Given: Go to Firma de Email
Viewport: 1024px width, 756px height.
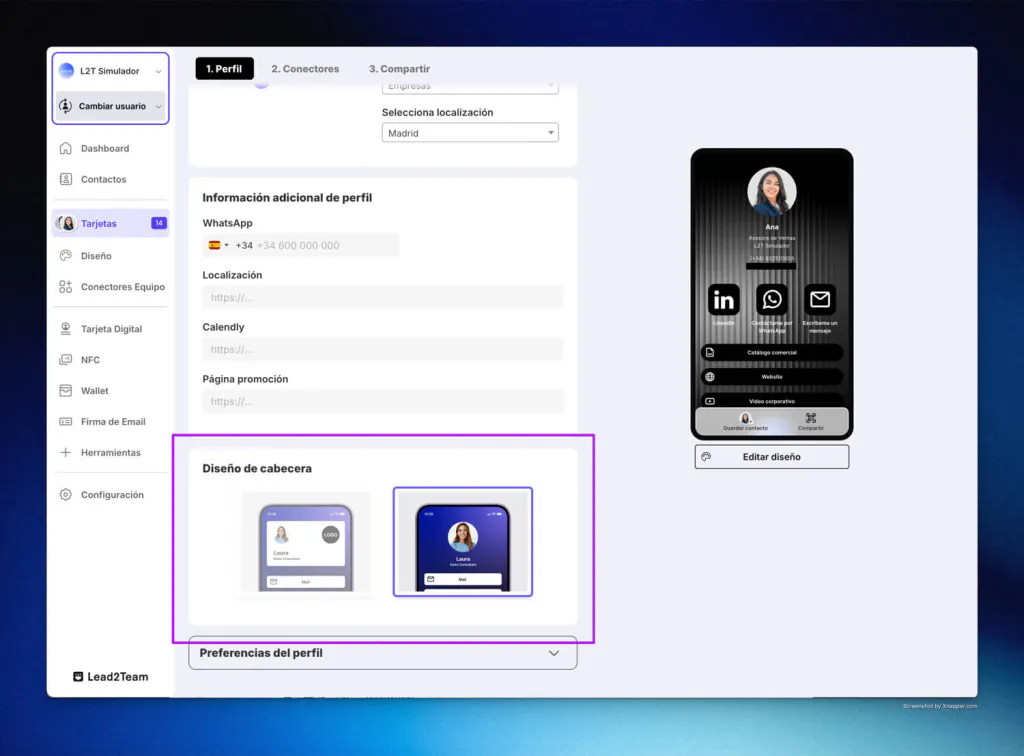Looking at the screenshot, I should [112, 422].
